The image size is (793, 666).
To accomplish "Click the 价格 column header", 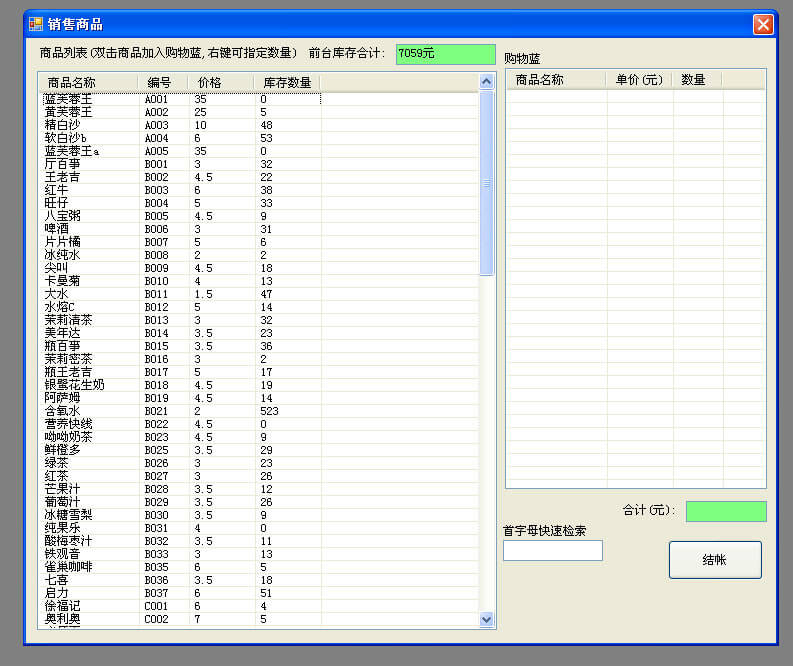I will coord(219,82).
